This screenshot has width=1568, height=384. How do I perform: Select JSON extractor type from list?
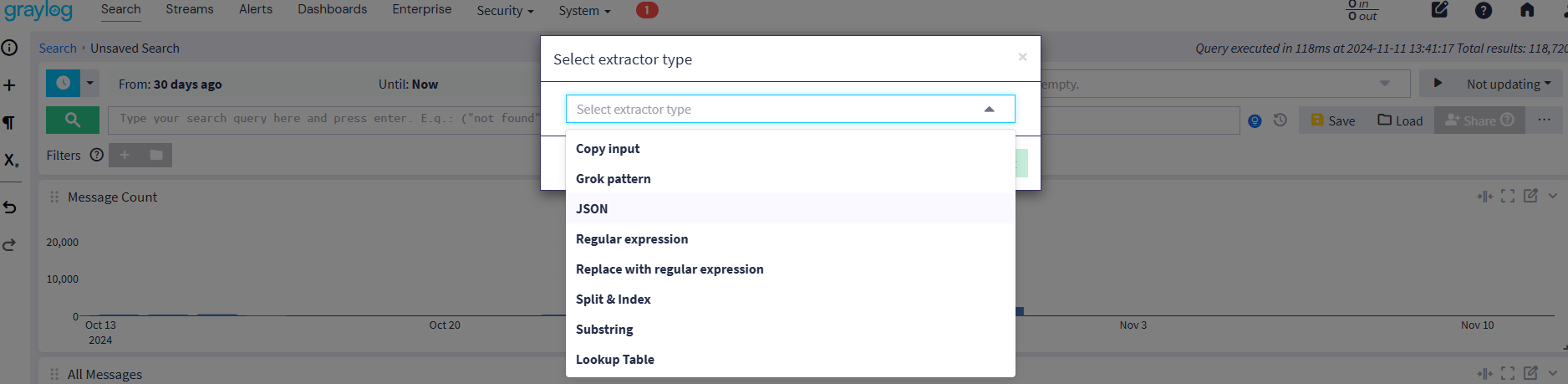pos(592,209)
